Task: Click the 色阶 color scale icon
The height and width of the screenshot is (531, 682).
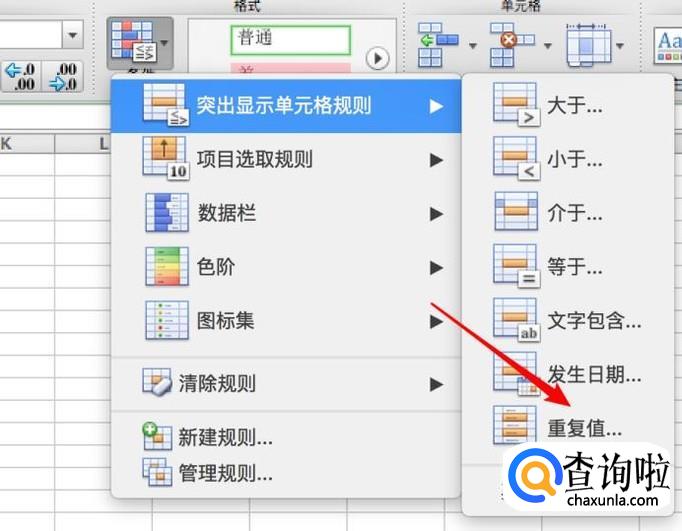Action: pyautogui.click(x=167, y=266)
